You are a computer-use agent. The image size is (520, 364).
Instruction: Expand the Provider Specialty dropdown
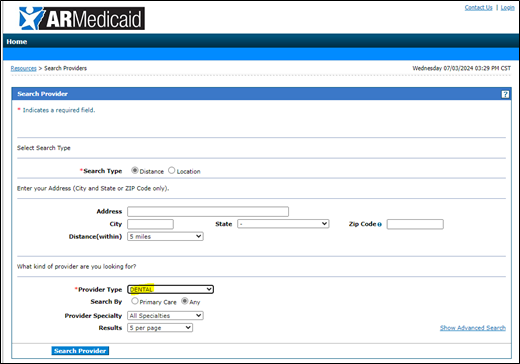[x=165, y=316]
